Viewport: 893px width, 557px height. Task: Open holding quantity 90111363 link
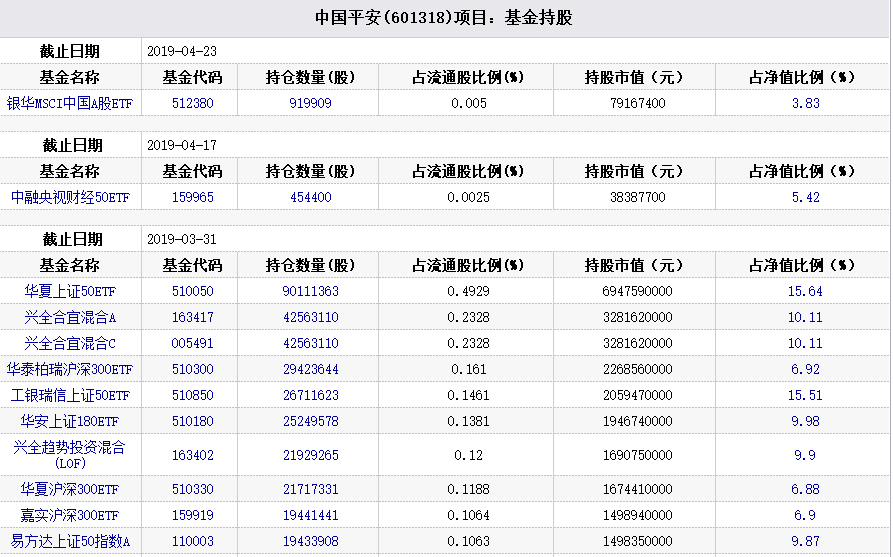310,292
